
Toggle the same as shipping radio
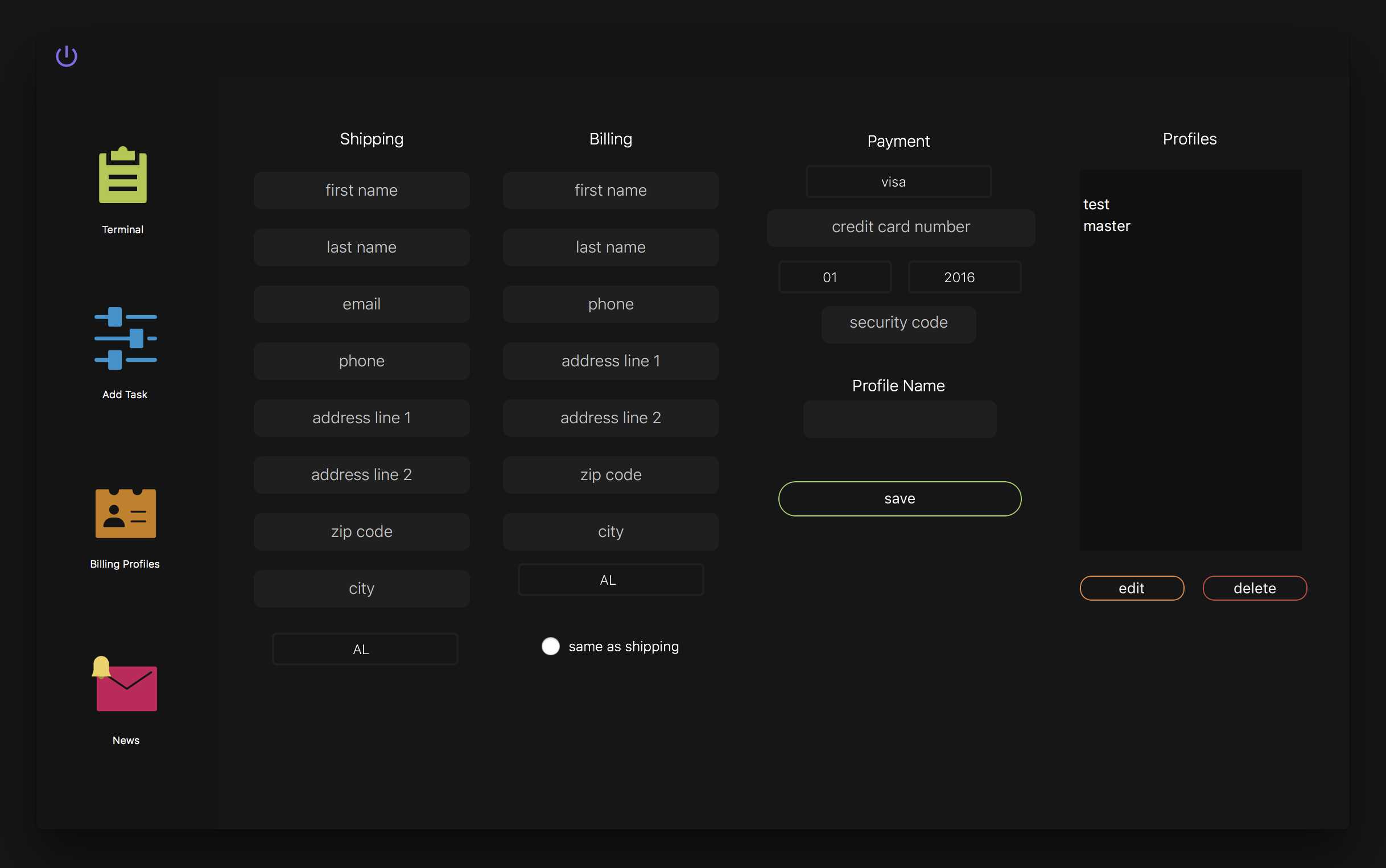550,646
